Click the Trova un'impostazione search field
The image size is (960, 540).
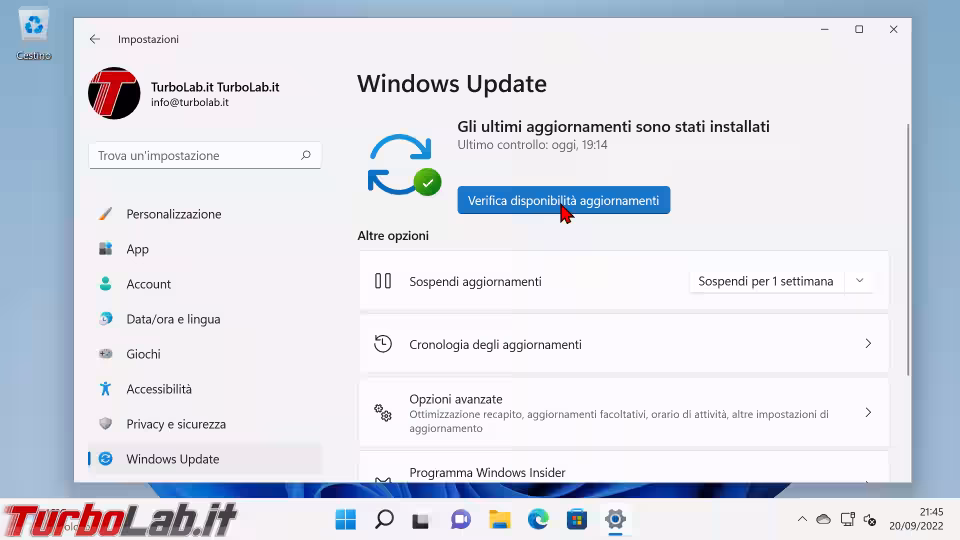click(205, 156)
